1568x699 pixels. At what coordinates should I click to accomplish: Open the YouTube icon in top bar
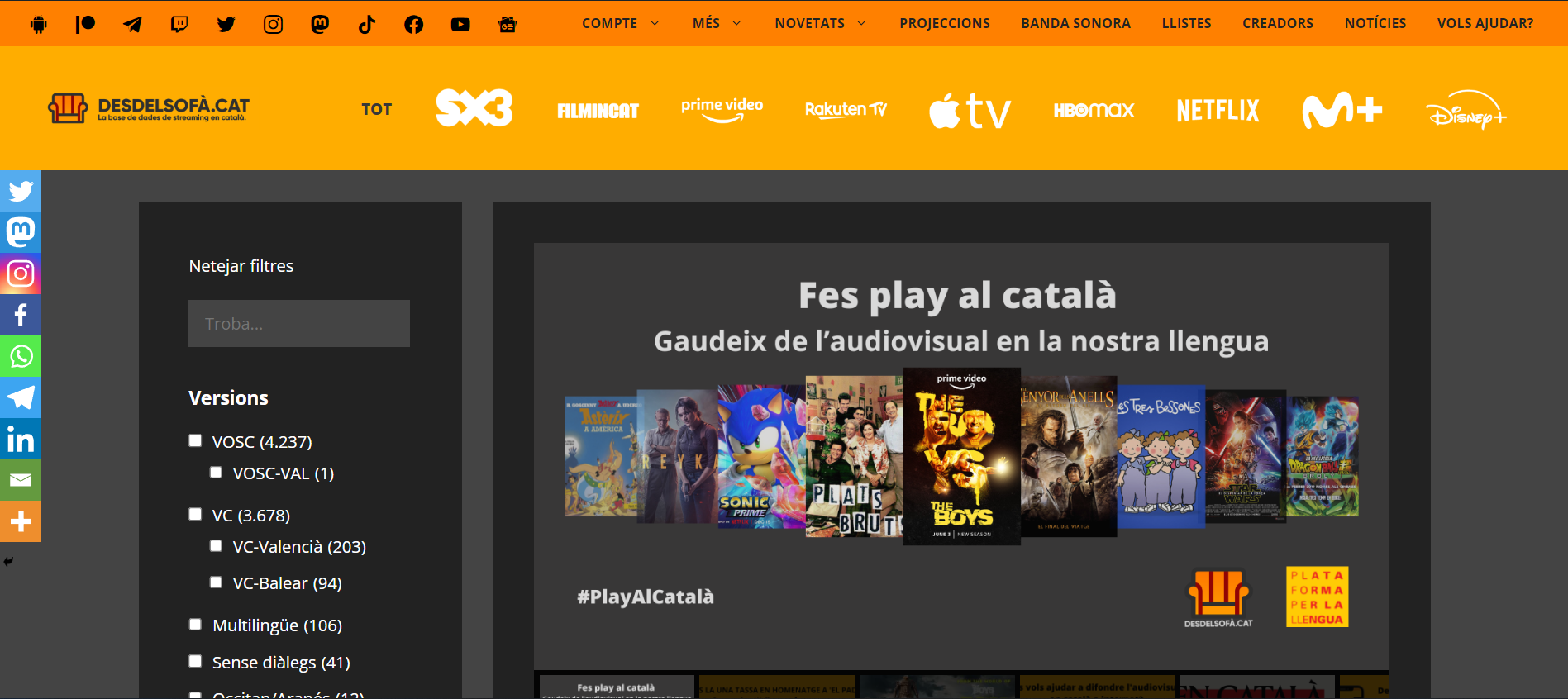tap(460, 24)
